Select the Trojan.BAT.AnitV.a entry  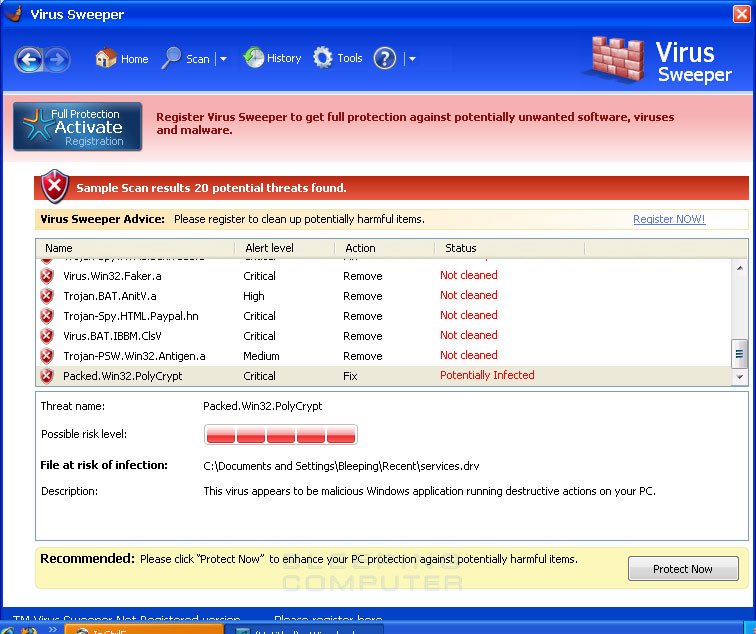click(x=384, y=296)
